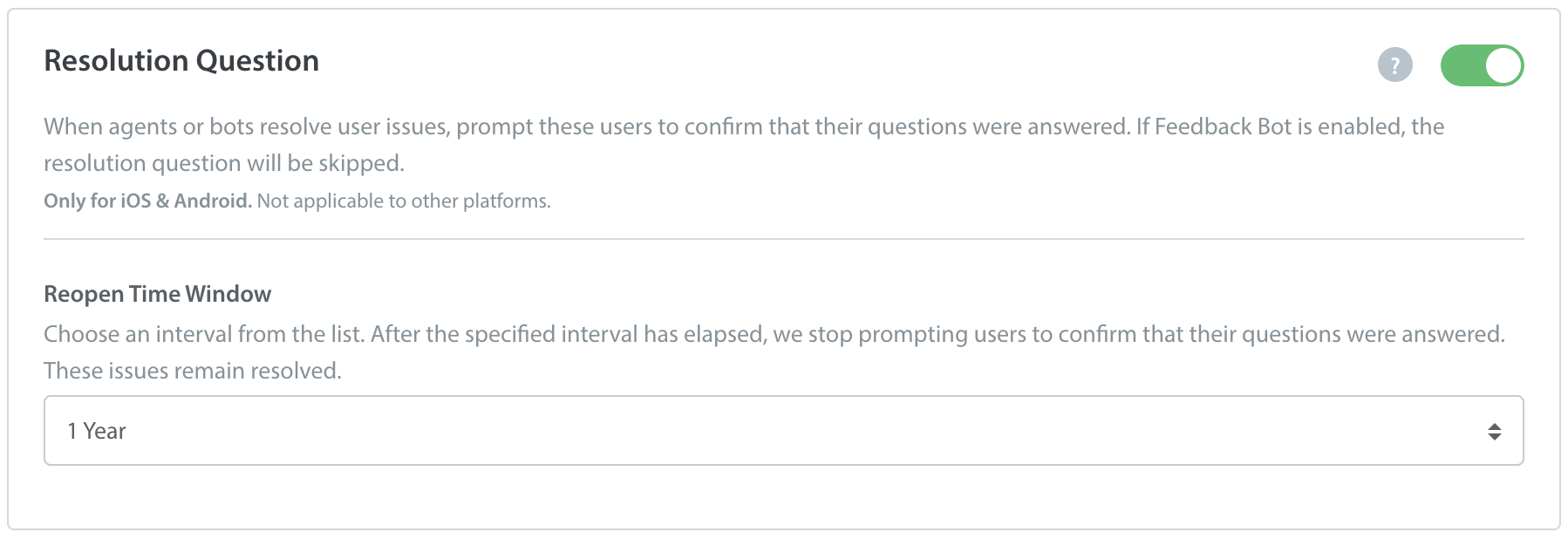Select the "1 Year" value in the dropdown
1568x539 pixels.
(97, 431)
